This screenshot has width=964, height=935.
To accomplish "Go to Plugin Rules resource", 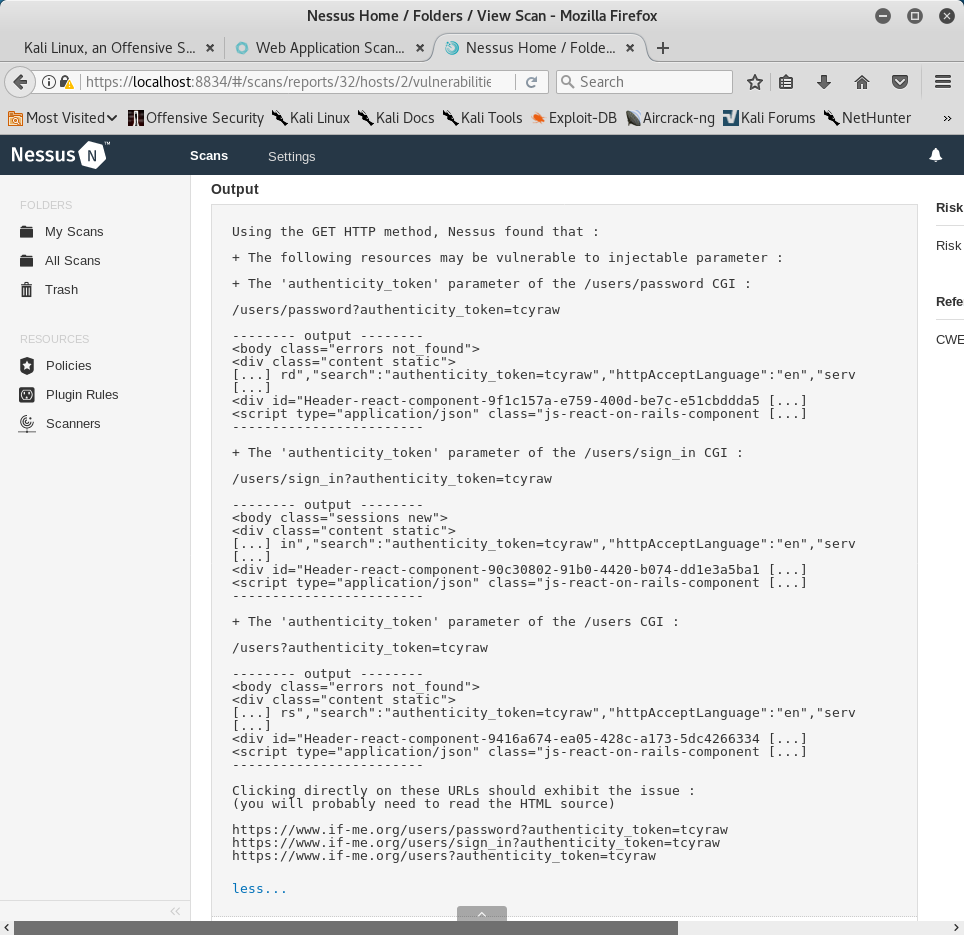I will (82, 395).
